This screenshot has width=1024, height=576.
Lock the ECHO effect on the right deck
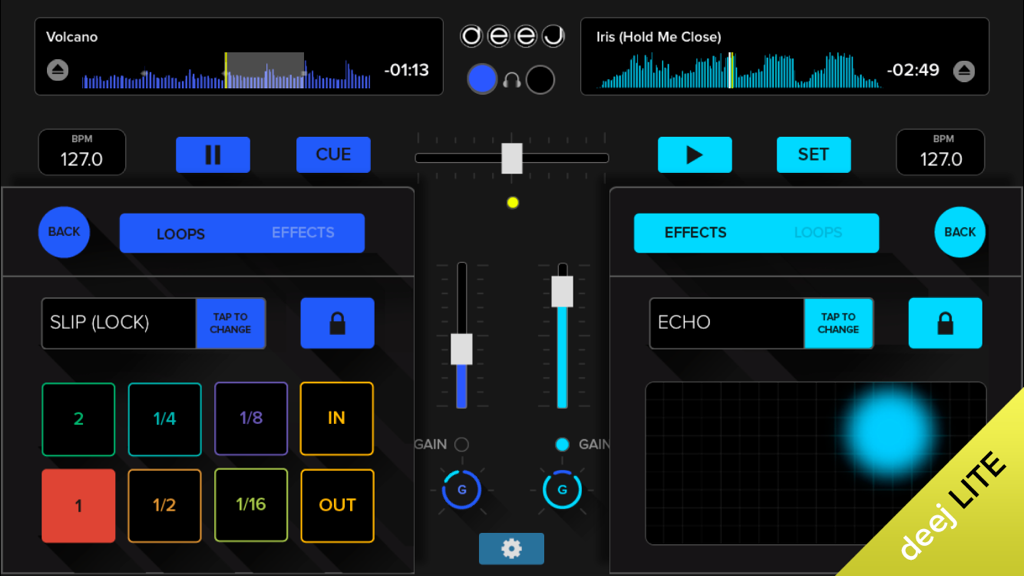[944, 323]
